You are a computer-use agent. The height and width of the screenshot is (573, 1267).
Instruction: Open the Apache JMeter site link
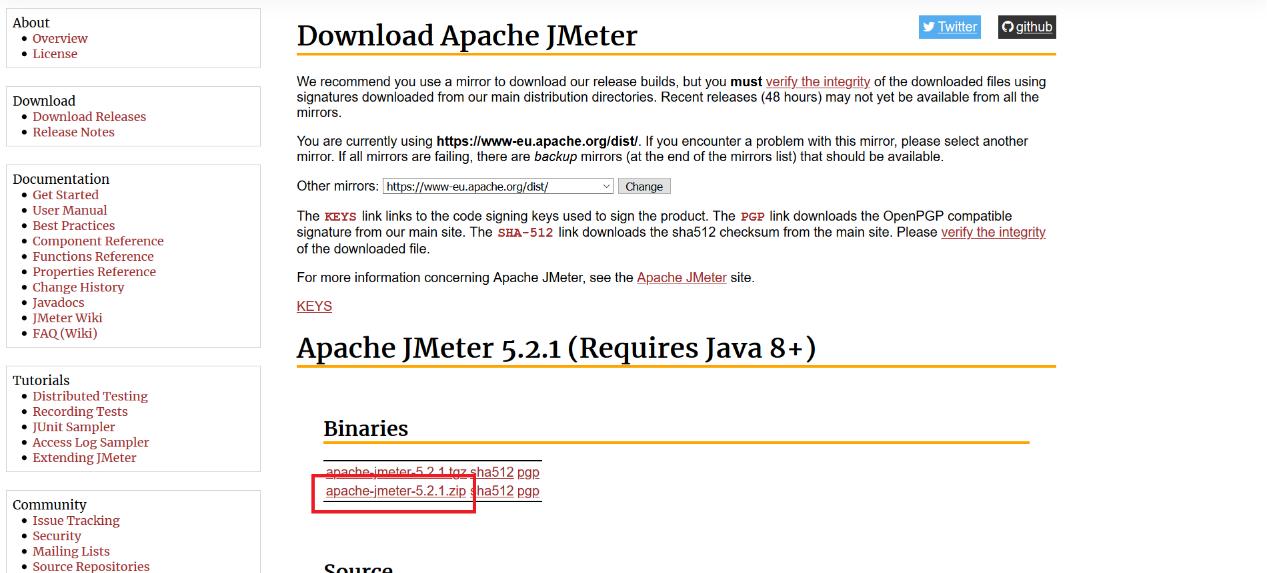point(682,277)
